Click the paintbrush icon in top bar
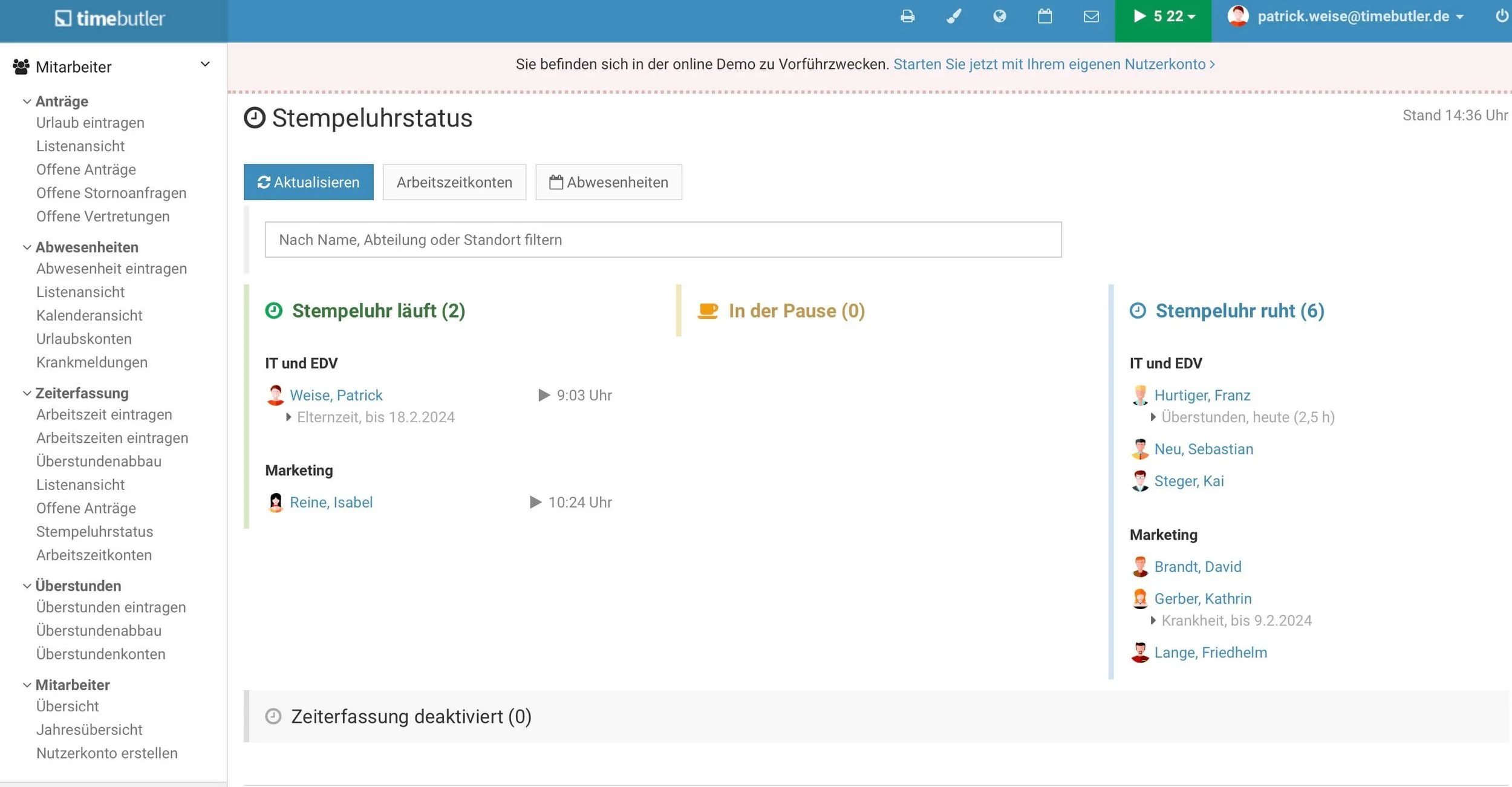 pos(954,16)
